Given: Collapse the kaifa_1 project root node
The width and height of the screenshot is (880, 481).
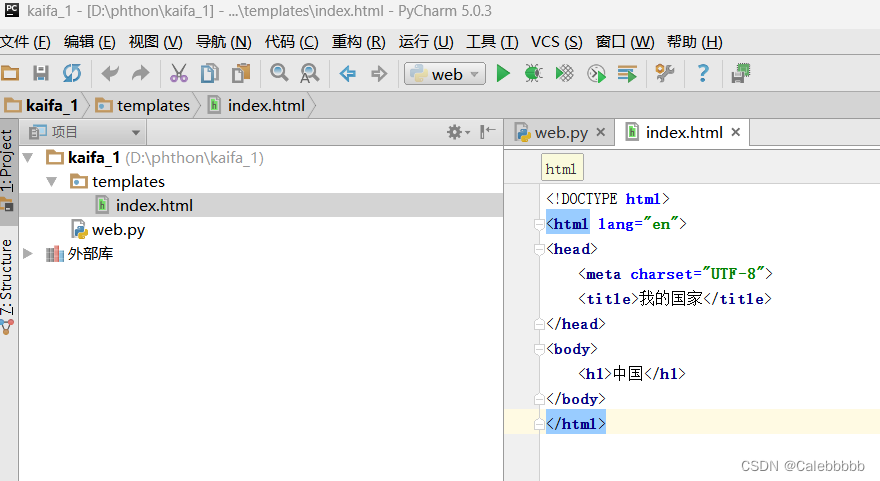Looking at the screenshot, I should click(x=28, y=158).
